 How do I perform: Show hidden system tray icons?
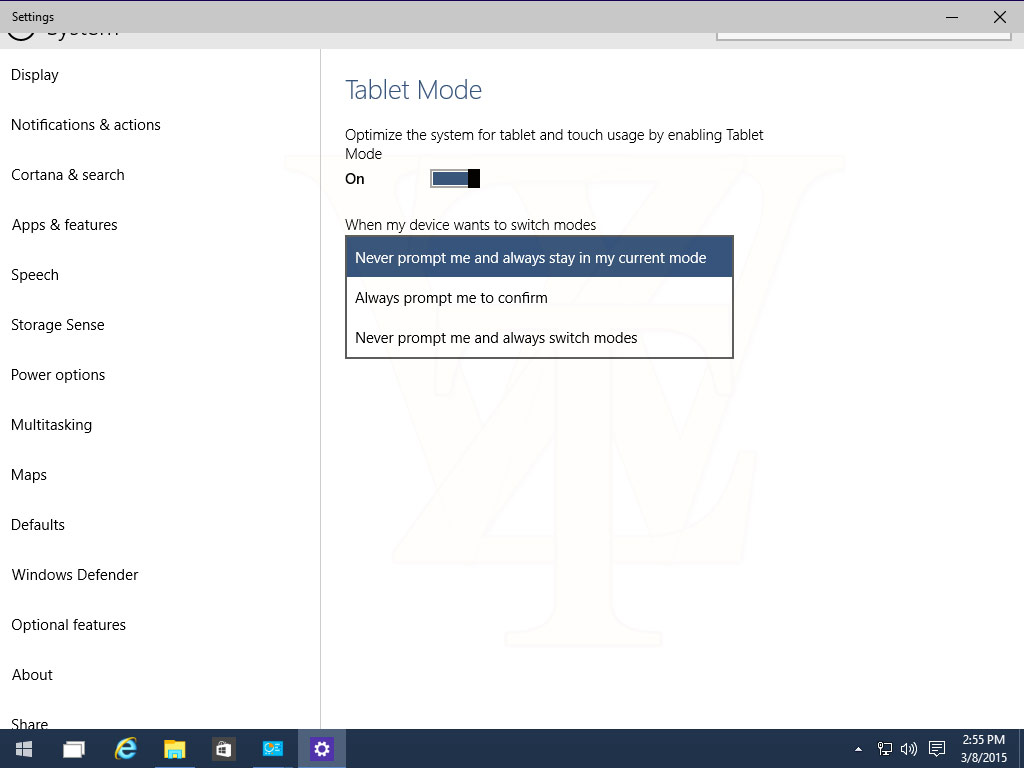(858, 749)
